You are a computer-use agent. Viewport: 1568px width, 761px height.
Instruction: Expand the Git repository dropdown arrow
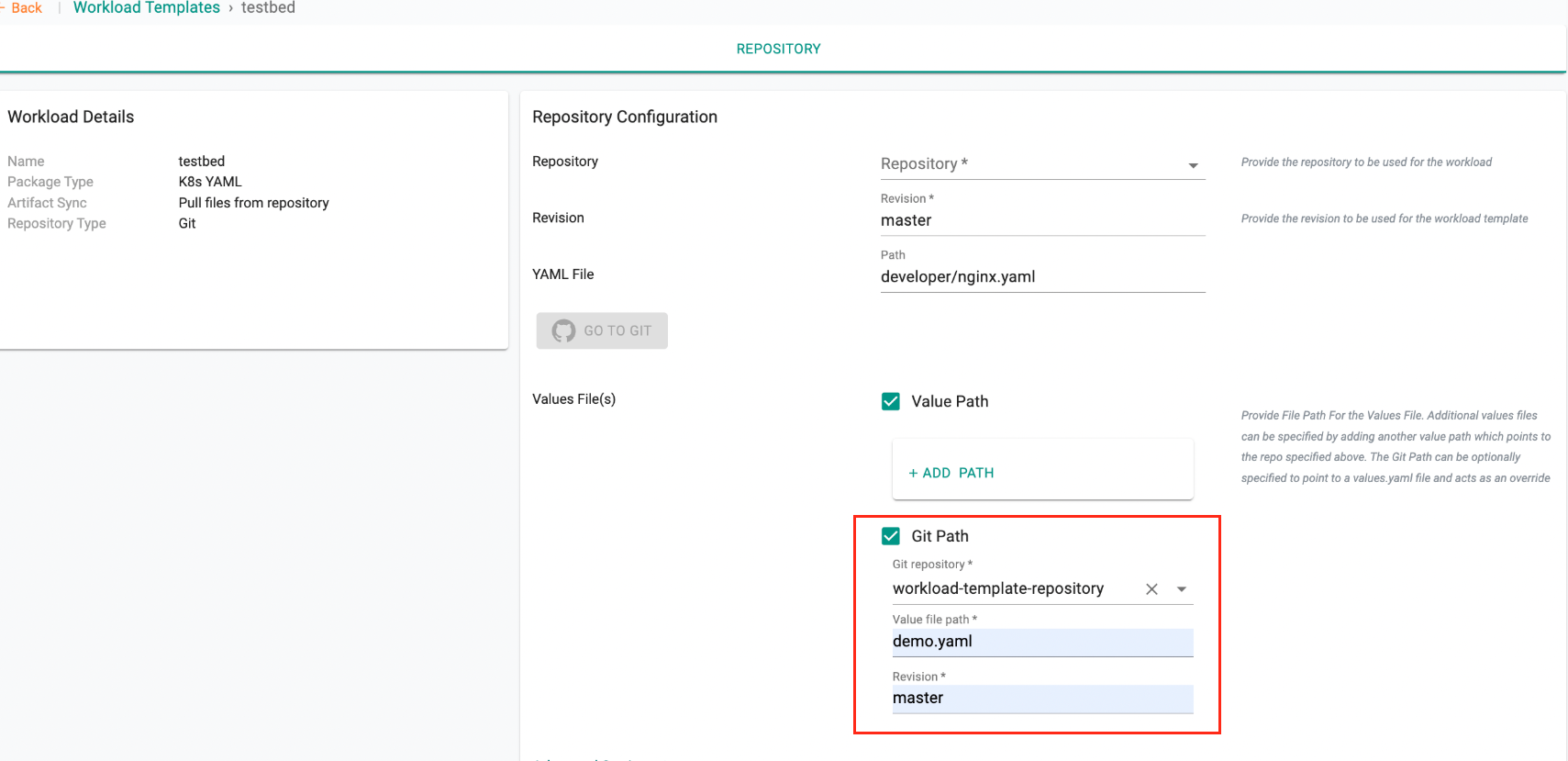(1182, 589)
